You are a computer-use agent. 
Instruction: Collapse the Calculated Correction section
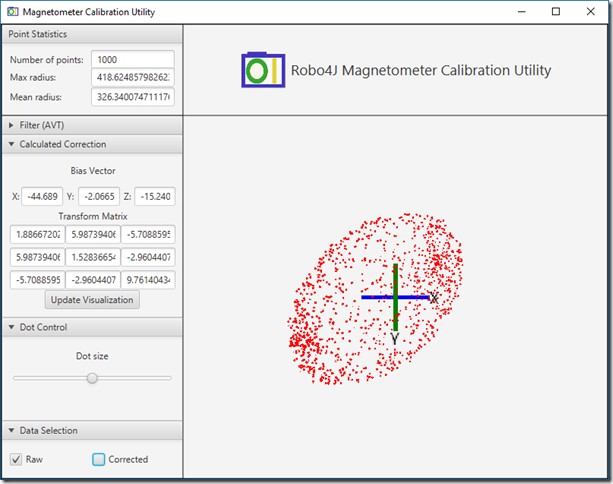(x=92, y=144)
